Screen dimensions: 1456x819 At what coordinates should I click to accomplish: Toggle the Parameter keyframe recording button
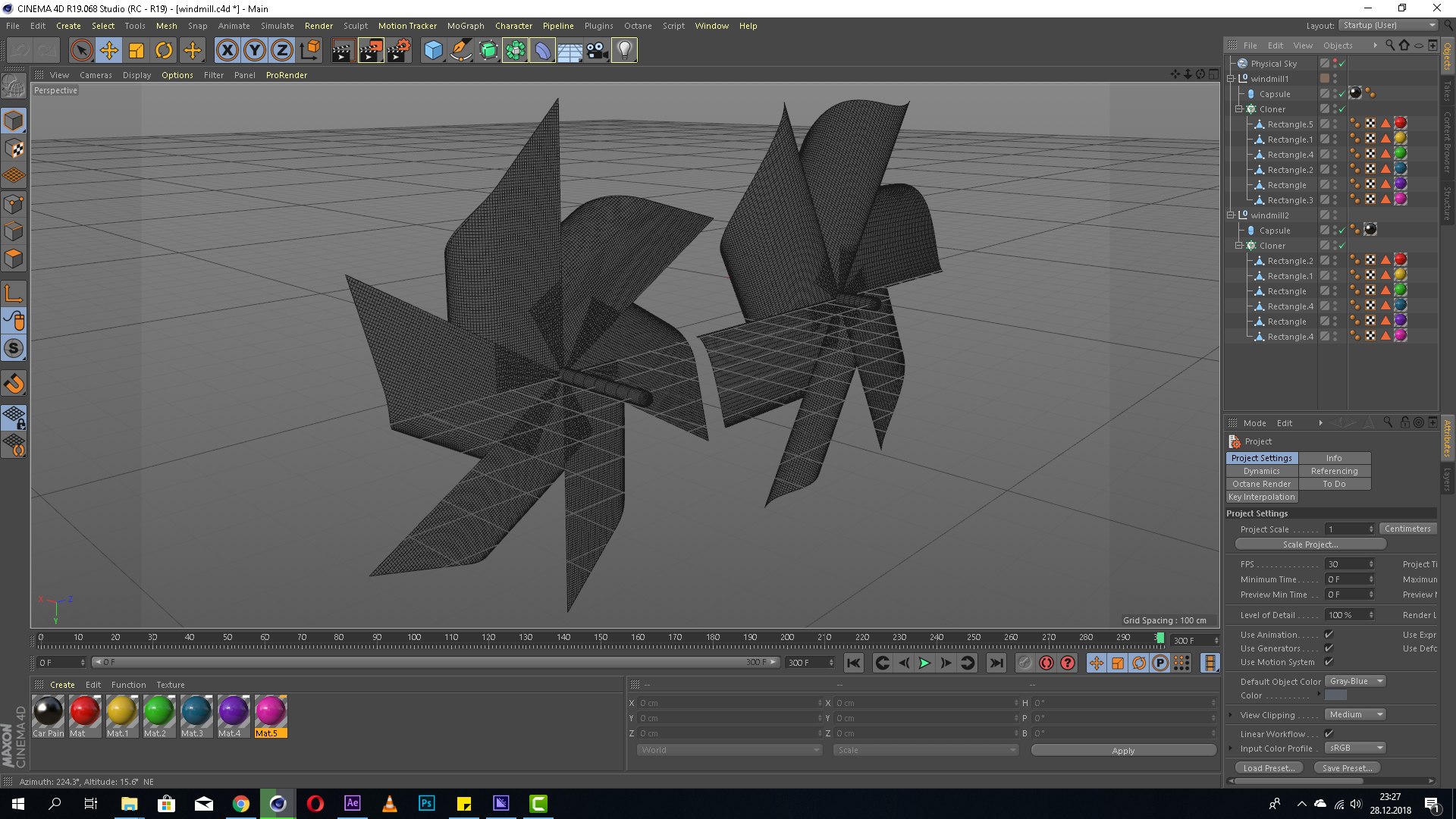(1160, 663)
